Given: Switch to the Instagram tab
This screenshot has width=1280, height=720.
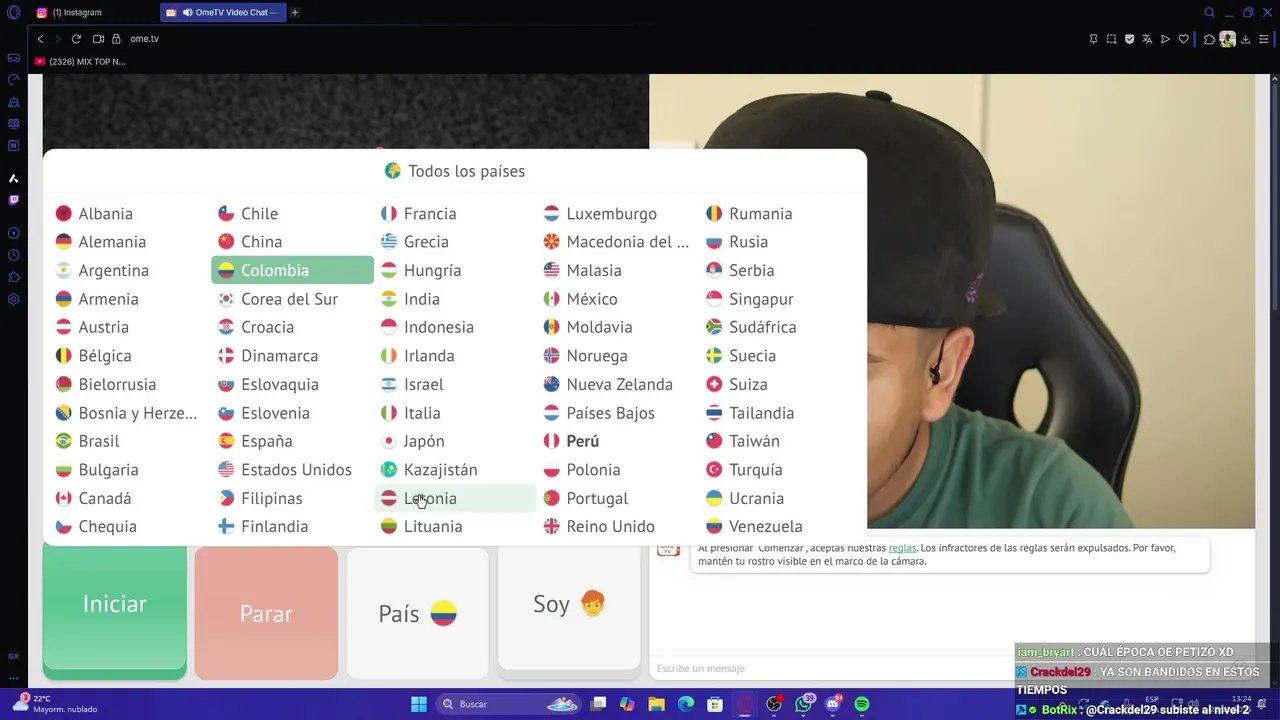Looking at the screenshot, I should pos(92,13).
